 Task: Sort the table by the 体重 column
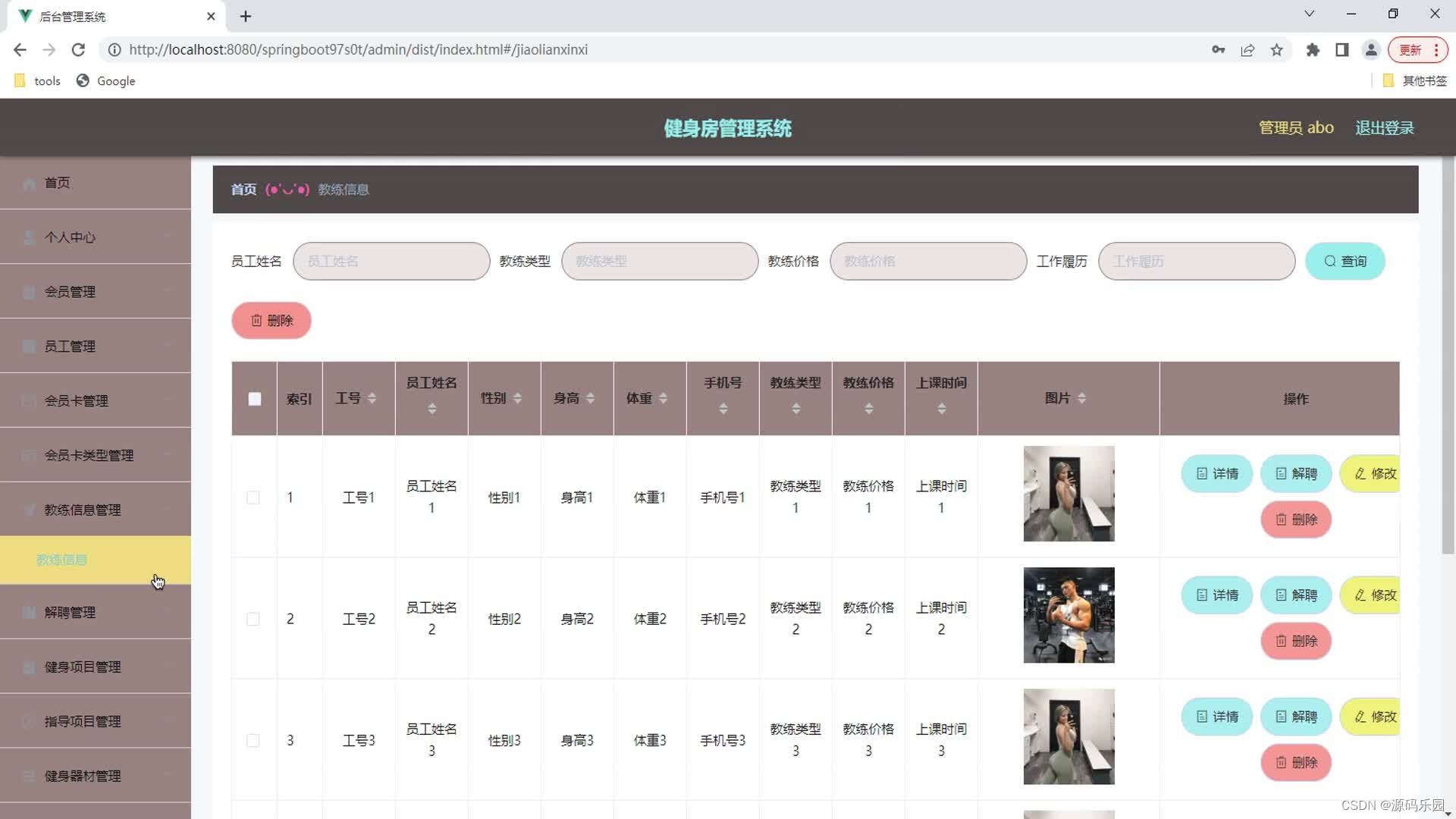664,397
